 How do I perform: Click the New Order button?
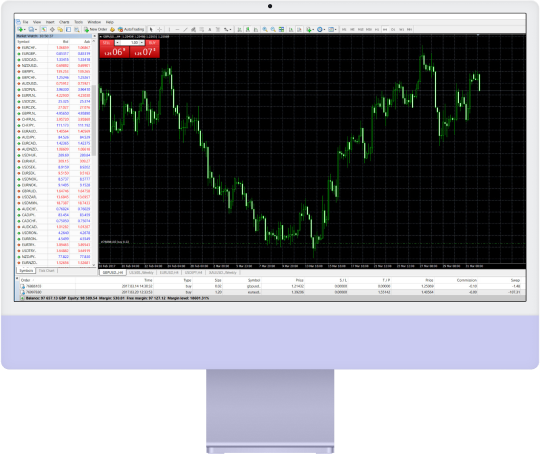95,30
